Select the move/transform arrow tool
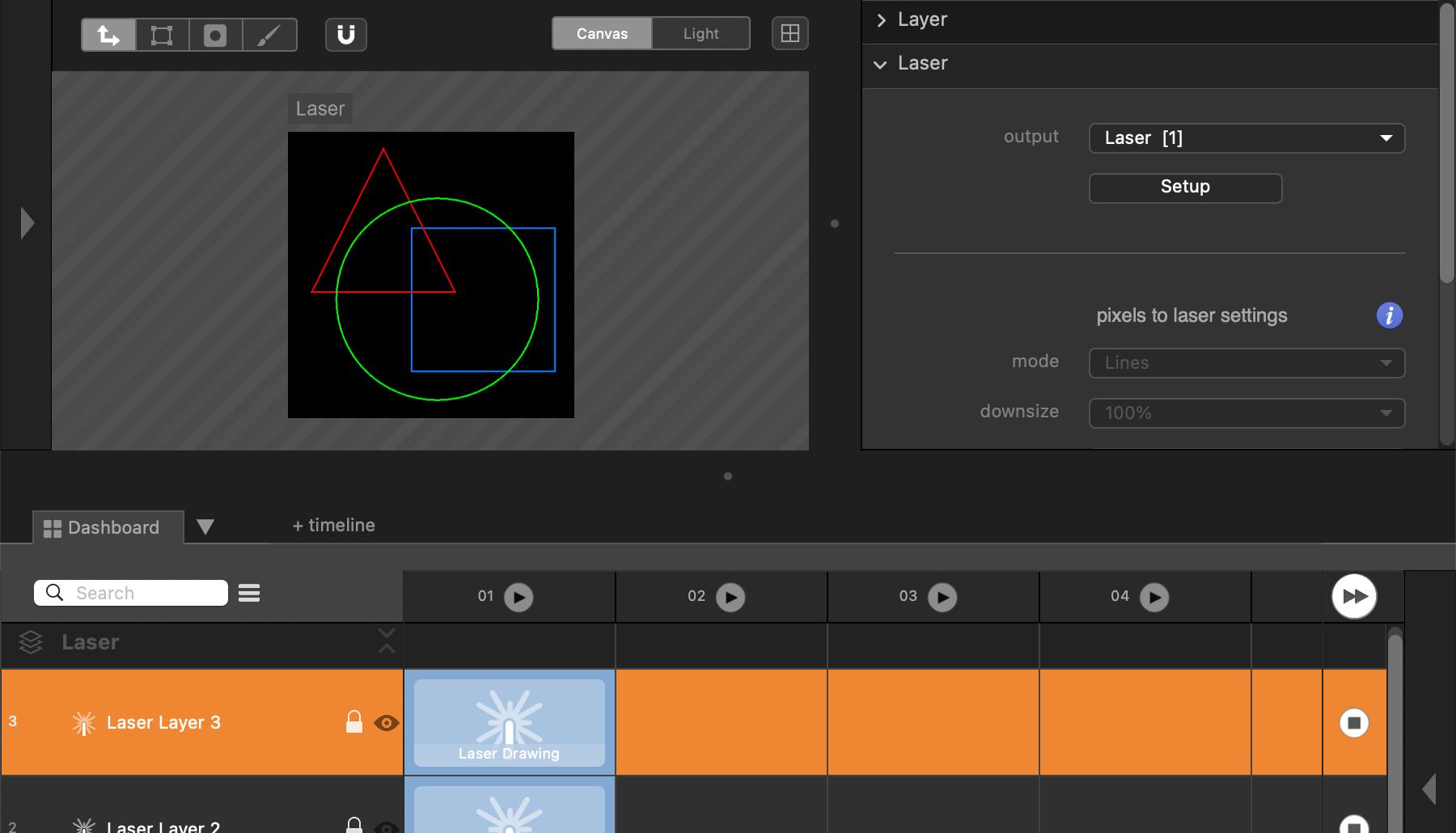 [x=108, y=35]
